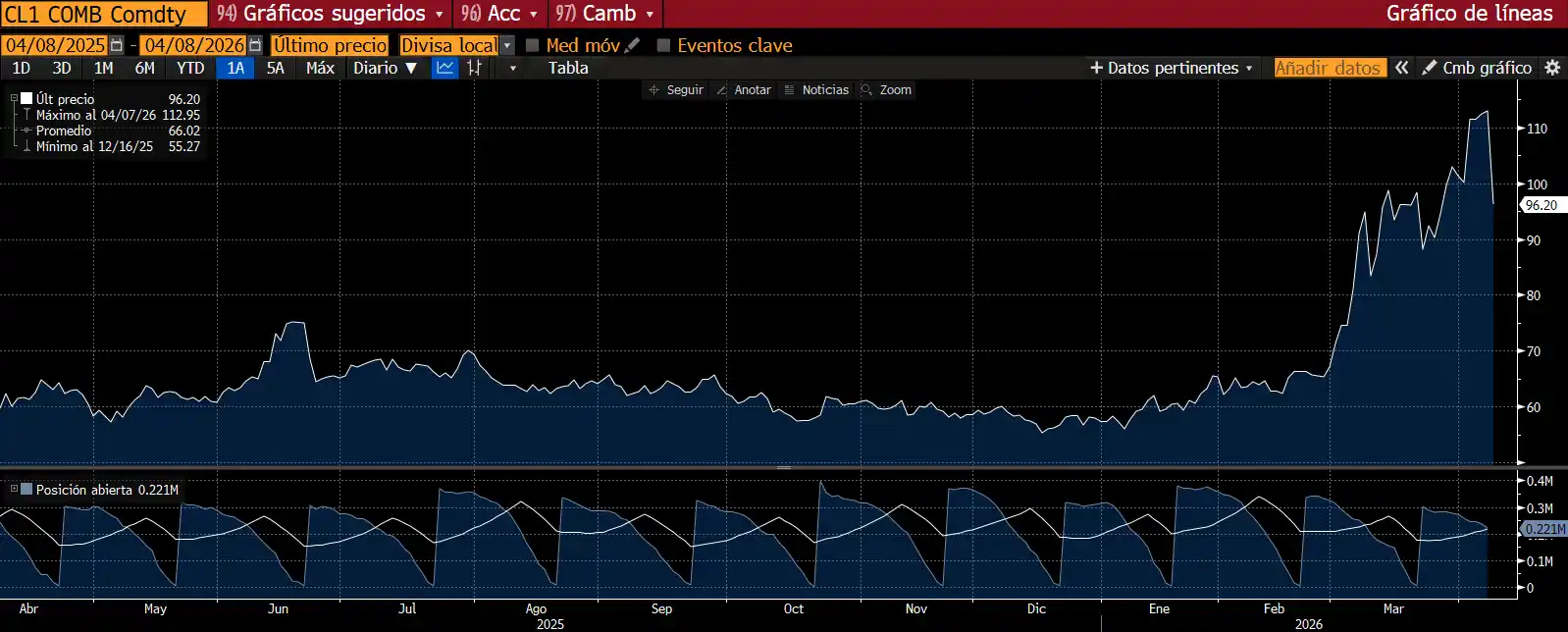Image resolution: width=1568 pixels, height=632 pixels.
Task: Switch to the bar/candlestick chart icon
Action: click(x=475, y=68)
